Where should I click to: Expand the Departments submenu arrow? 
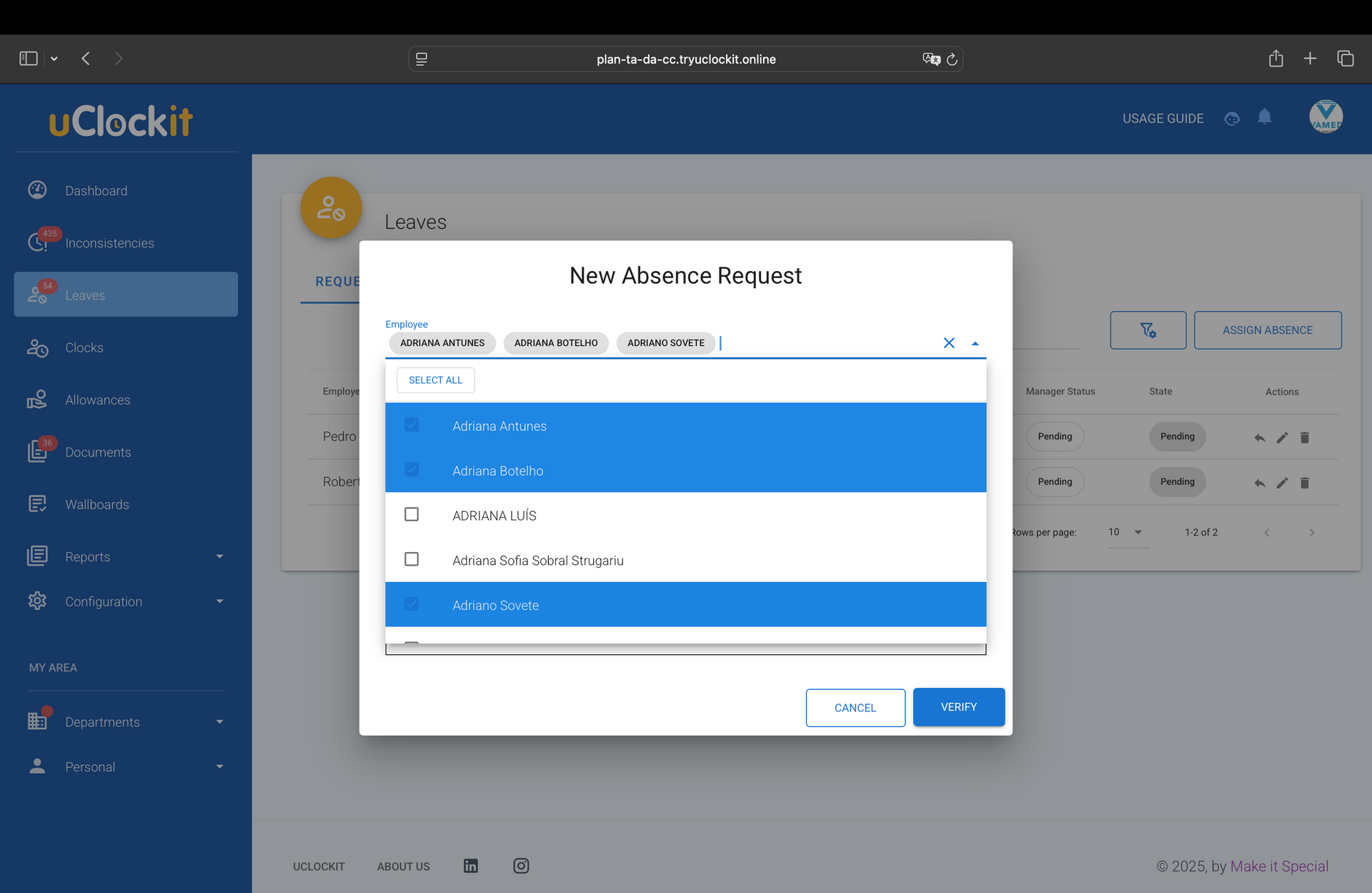(x=219, y=721)
